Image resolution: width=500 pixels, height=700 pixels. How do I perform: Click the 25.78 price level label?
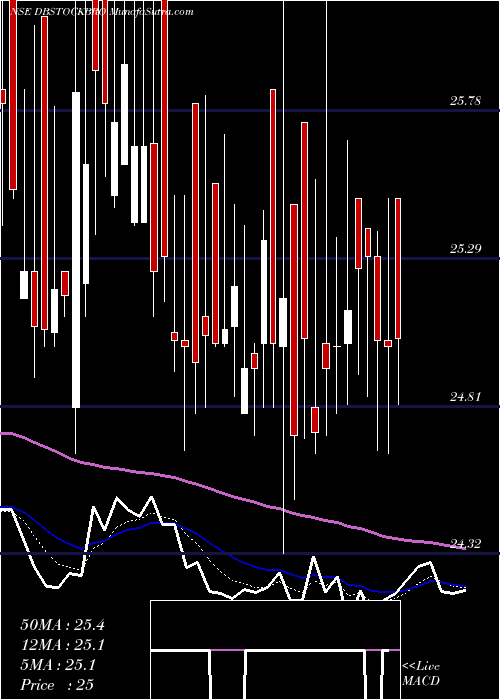[465, 101]
